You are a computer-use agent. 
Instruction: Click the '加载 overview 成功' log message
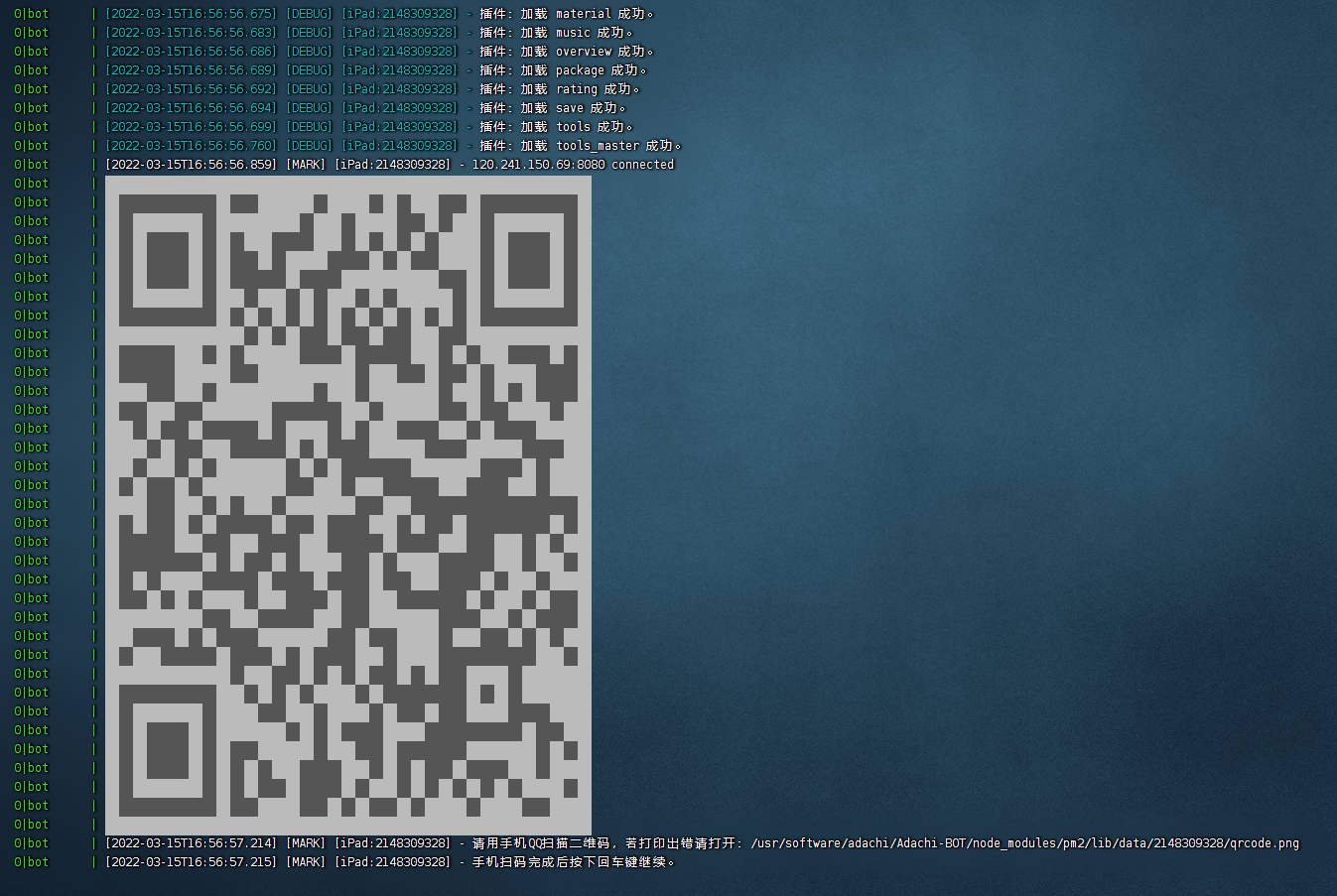pyautogui.click(x=587, y=52)
